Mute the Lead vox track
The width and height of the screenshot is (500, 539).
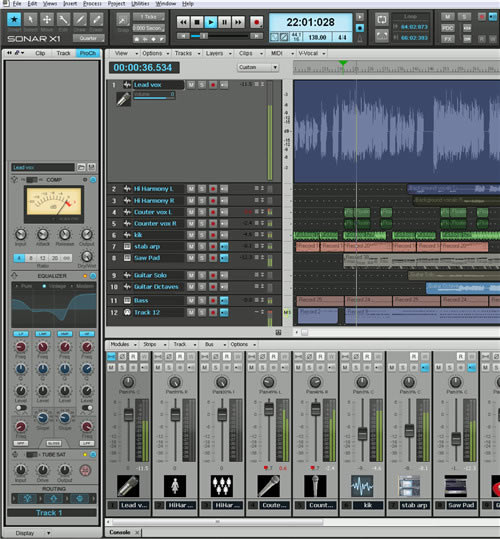191,85
